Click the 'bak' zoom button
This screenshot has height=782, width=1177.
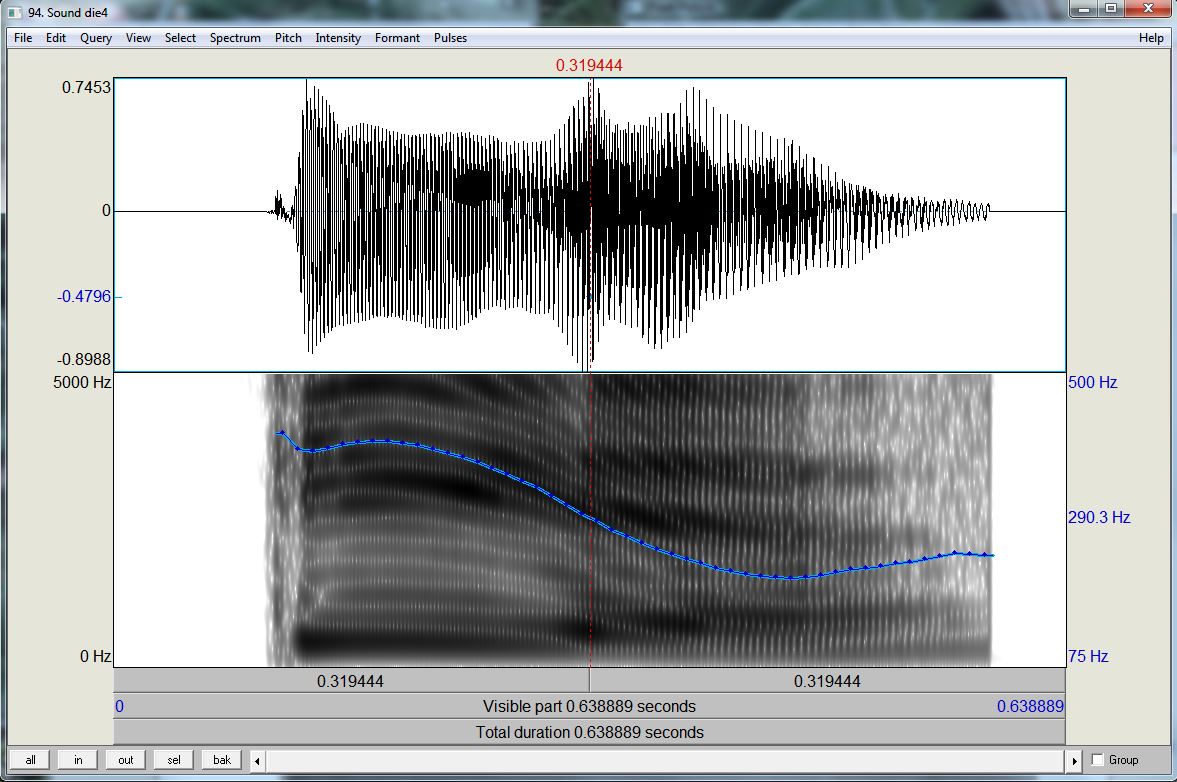click(221, 760)
